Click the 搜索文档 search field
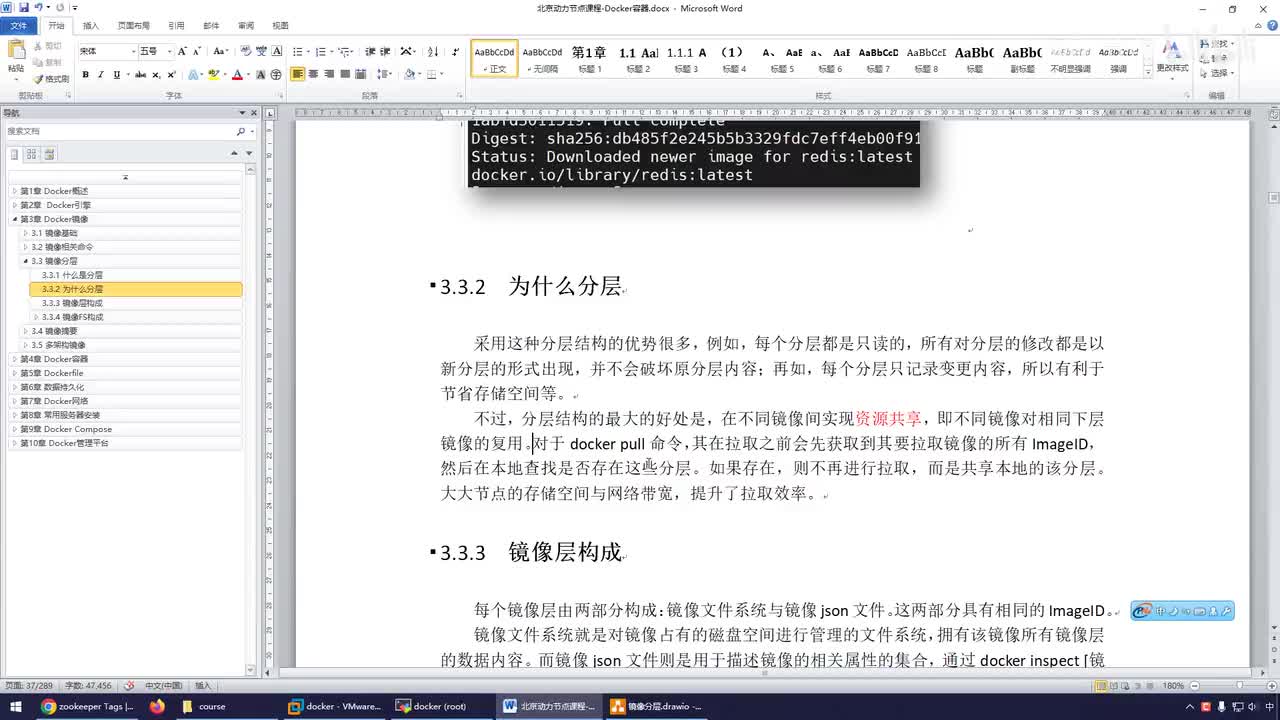This screenshot has height=720, width=1280. [x=120, y=131]
